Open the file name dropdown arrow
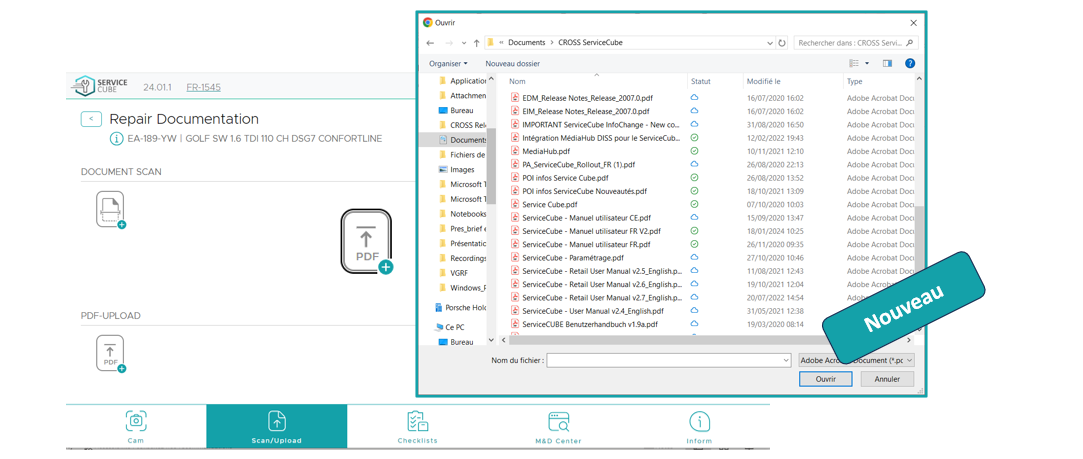This screenshot has height=459, width=1083. (785, 360)
